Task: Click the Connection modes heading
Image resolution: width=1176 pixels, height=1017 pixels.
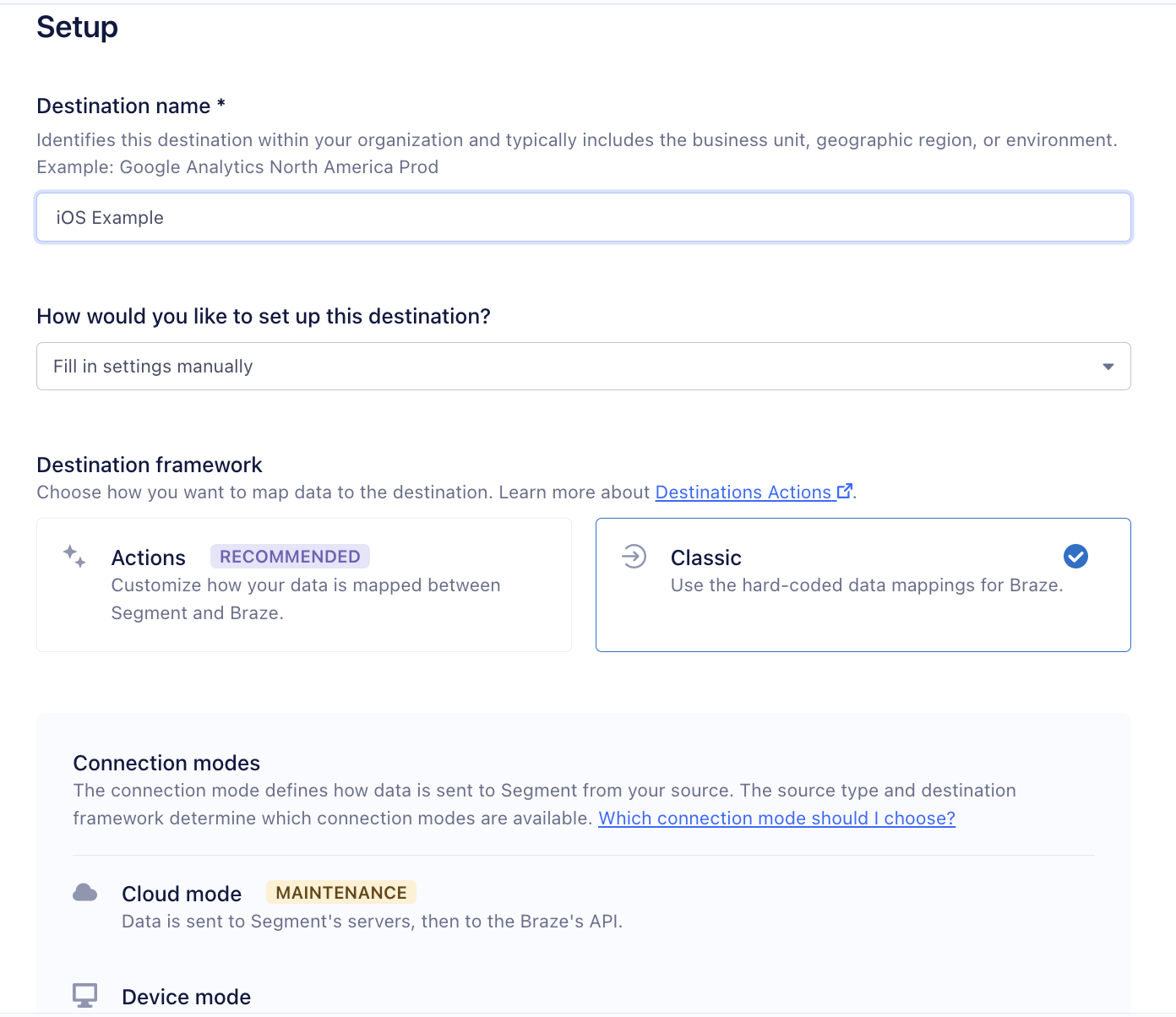Action: point(166,763)
